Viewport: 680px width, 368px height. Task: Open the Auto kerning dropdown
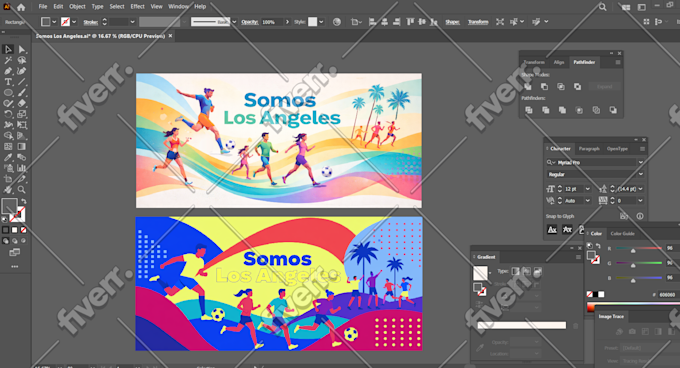(x=588, y=201)
